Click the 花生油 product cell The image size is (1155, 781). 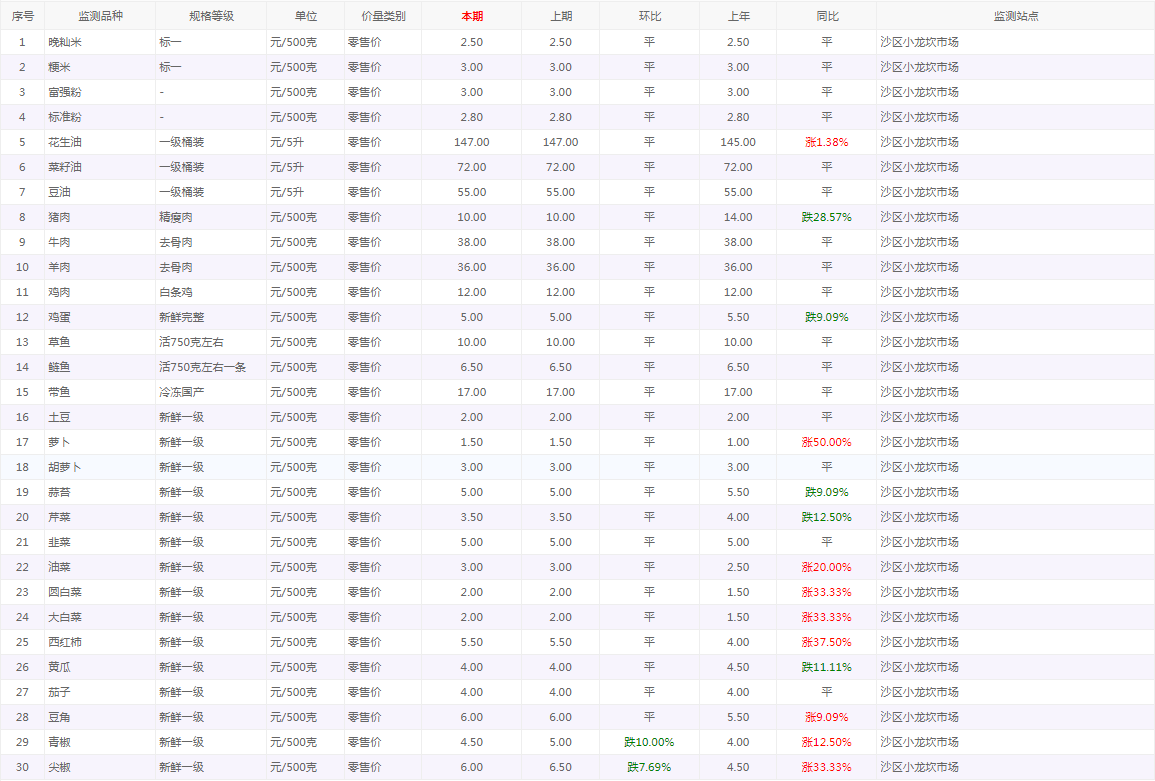(66, 142)
